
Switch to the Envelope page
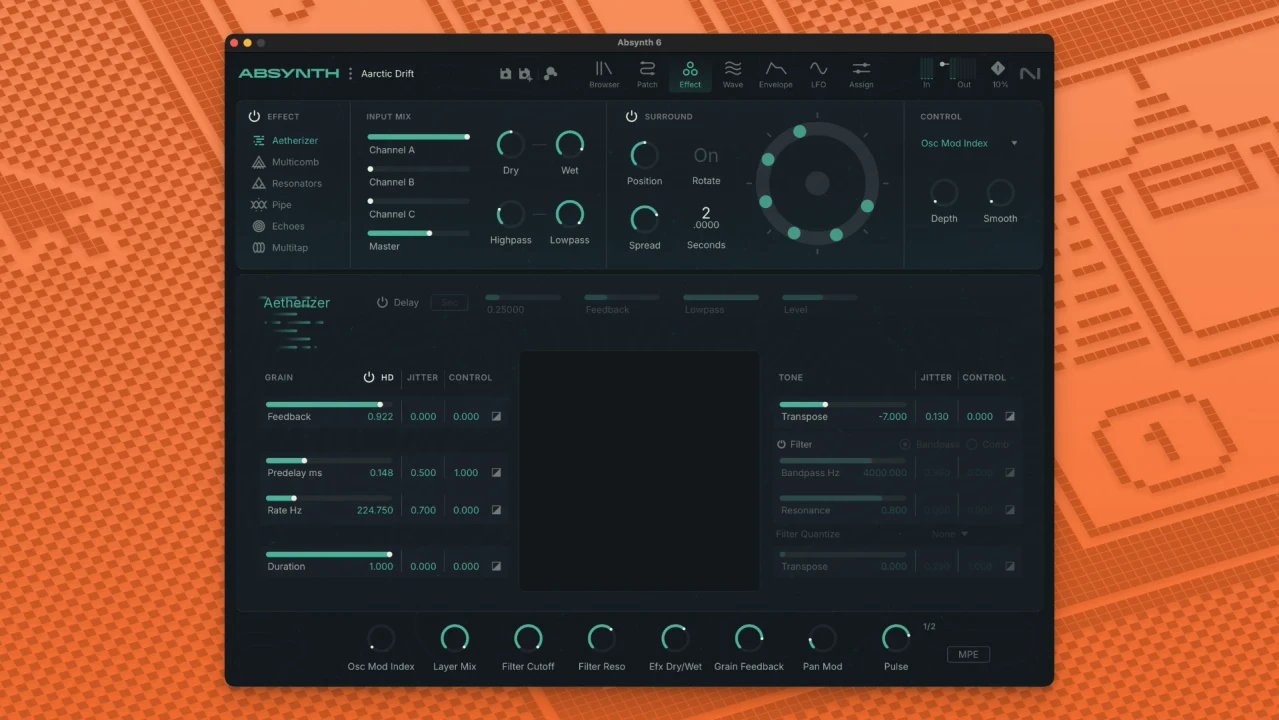pos(776,74)
